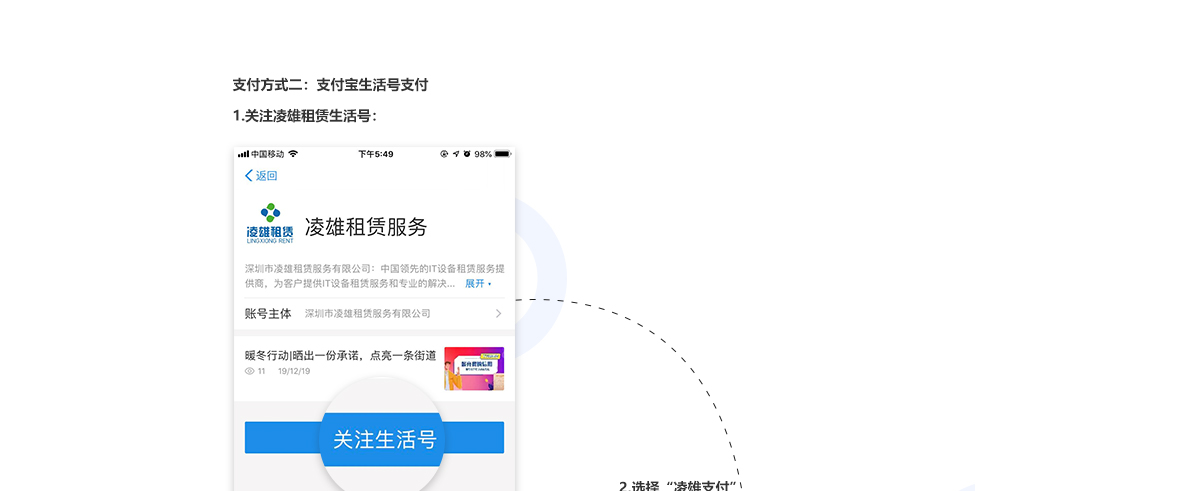Tap the back chevron next to 返回
This screenshot has height=491, width=1200.
coord(249,176)
